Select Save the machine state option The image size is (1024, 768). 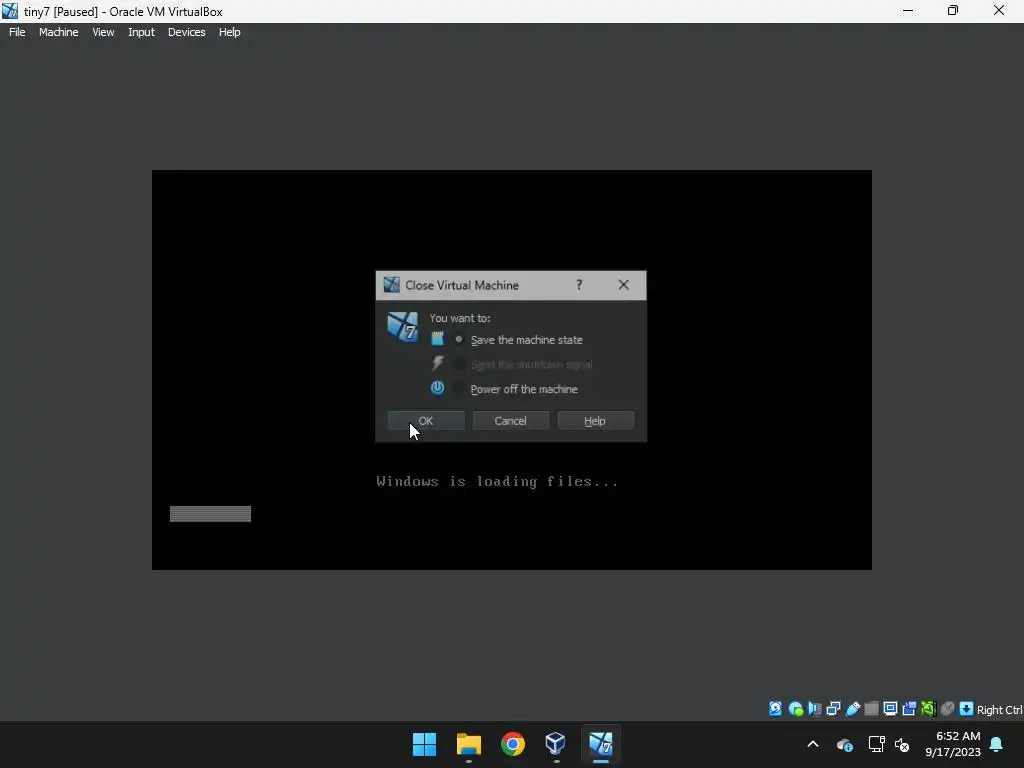click(x=519, y=340)
